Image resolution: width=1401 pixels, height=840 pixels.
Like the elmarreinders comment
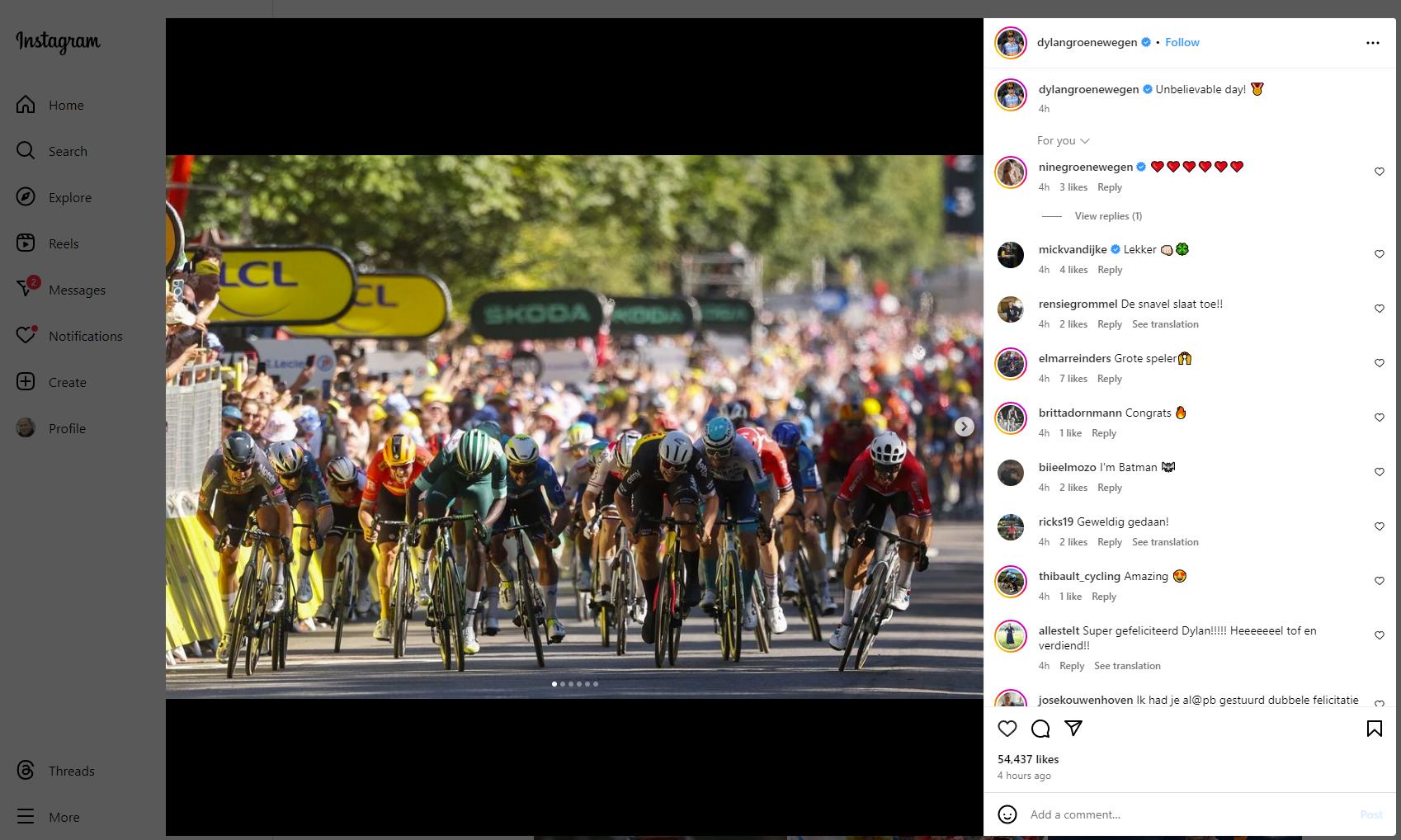(1380, 363)
